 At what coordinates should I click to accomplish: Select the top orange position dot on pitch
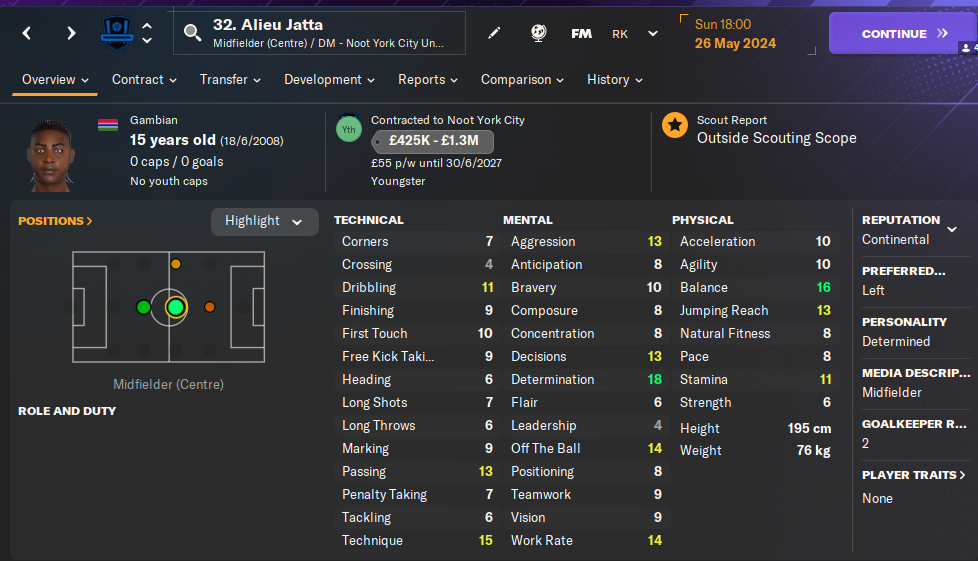tap(176, 264)
